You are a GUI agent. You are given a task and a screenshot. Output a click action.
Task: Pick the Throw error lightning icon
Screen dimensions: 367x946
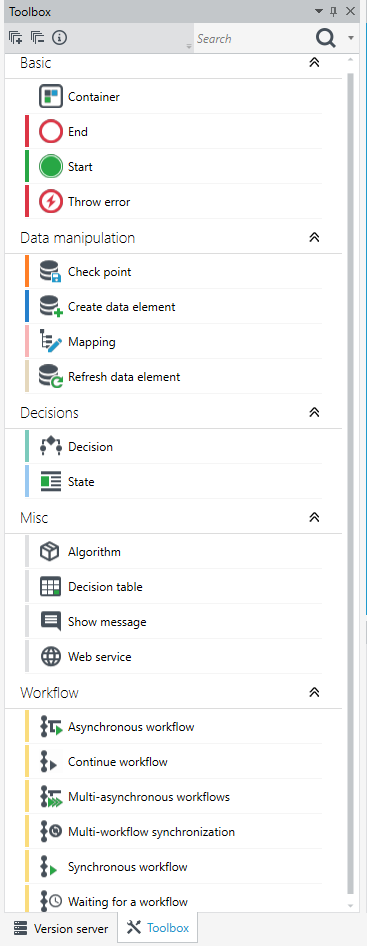pos(51,202)
